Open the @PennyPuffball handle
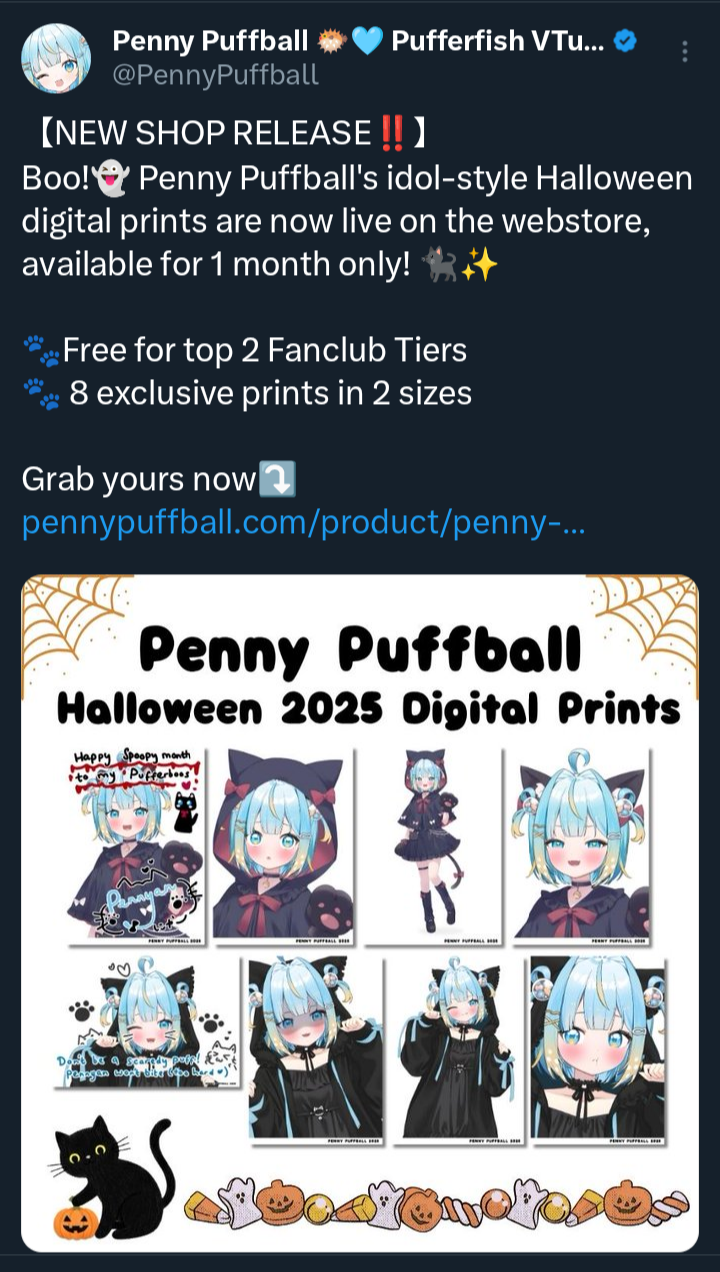The height and width of the screenshot is (1272, 720). [215, 75]
